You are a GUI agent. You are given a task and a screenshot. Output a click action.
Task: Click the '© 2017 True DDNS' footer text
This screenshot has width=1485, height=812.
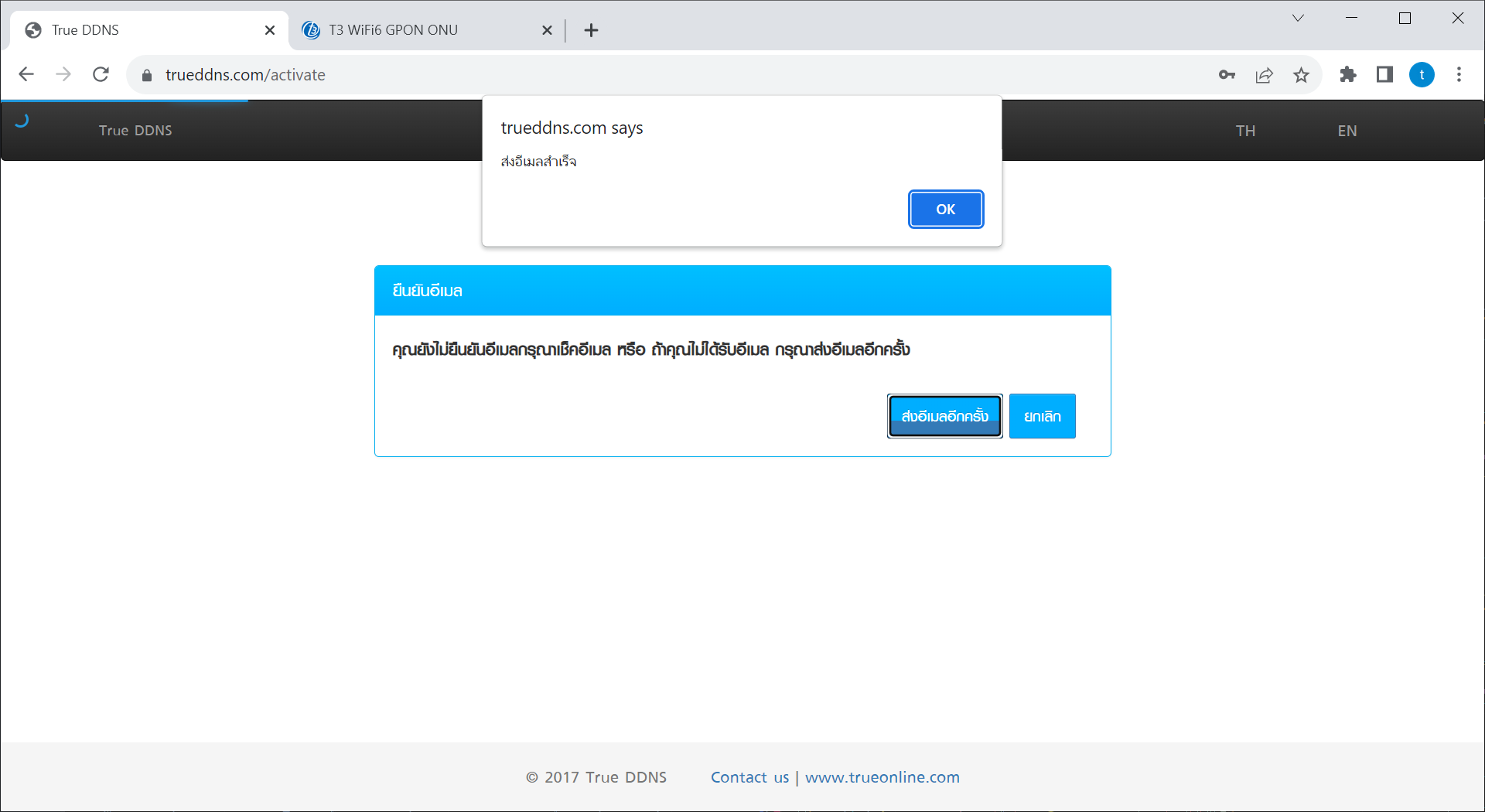[x=596, y=777]
